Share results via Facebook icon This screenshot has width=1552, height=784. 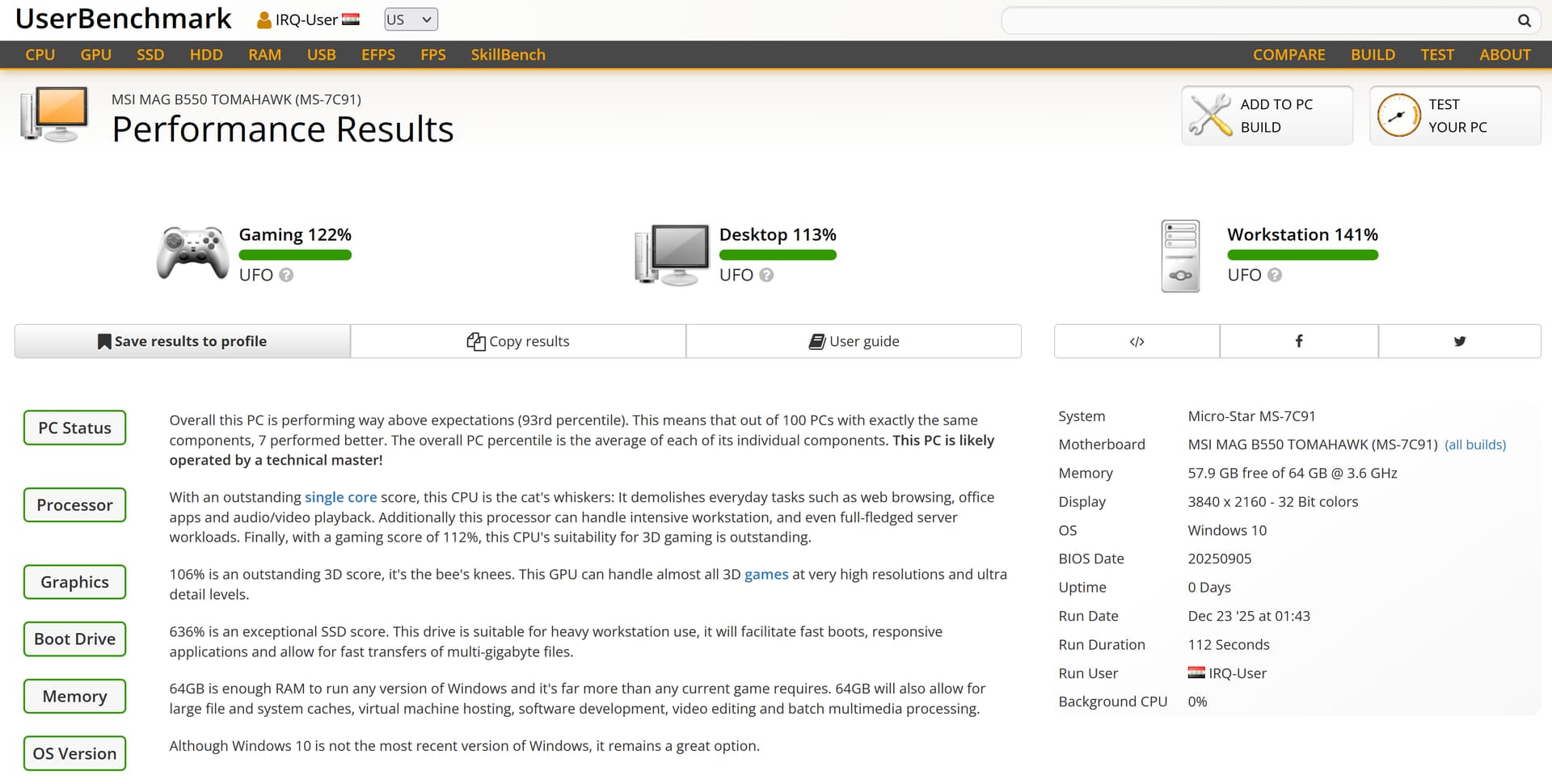pos(1298,341)
